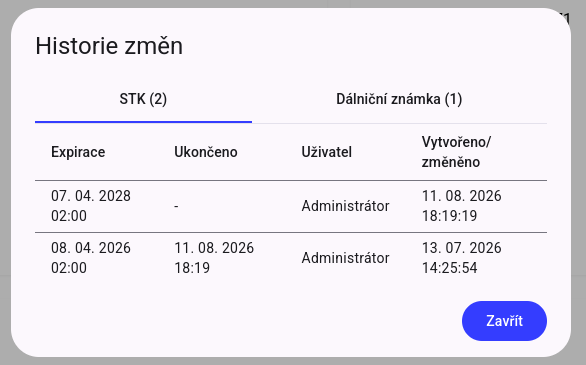This screenshot has height=365, width=586.
Task: Click the dash in the Ukončeno column
Action: click(176, 206)
